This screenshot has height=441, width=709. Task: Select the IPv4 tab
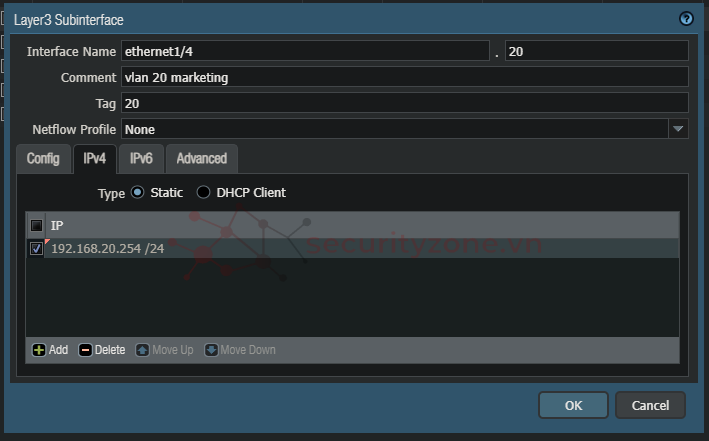[95, 158]
